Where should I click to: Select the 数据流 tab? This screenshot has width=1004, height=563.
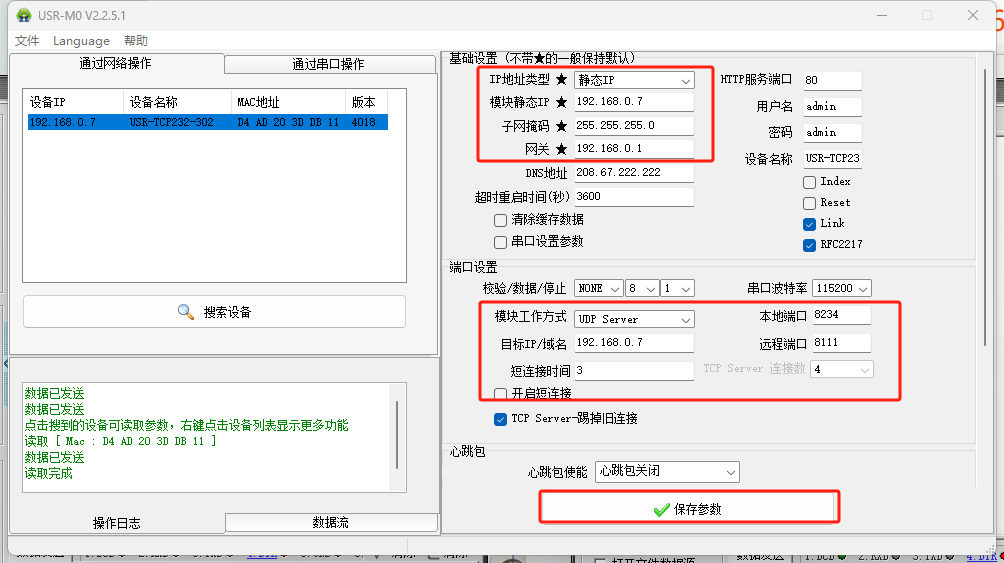click(x=331, y=522)
